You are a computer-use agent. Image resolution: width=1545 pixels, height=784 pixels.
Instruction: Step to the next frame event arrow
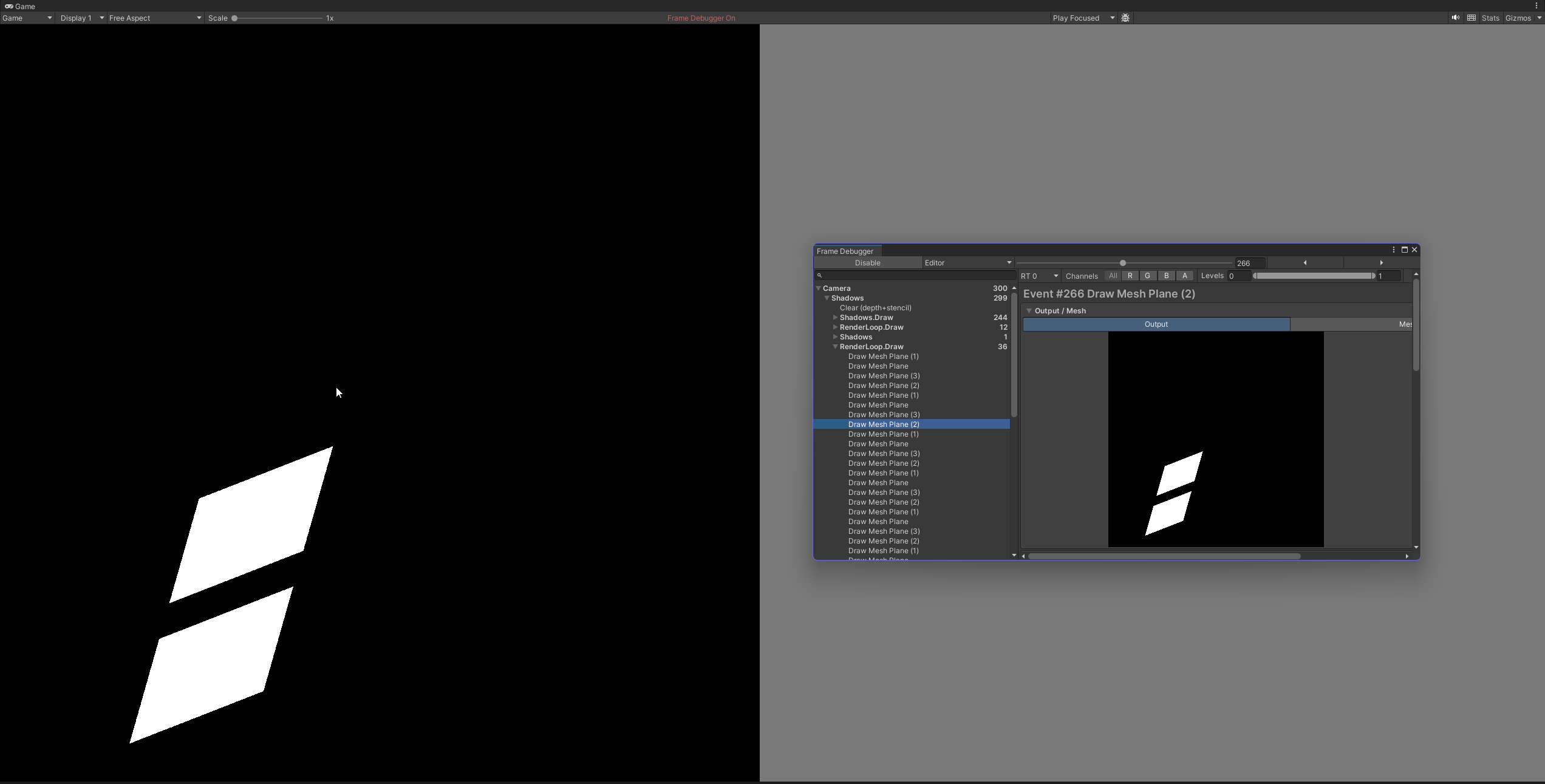[x=1381, y=263]
